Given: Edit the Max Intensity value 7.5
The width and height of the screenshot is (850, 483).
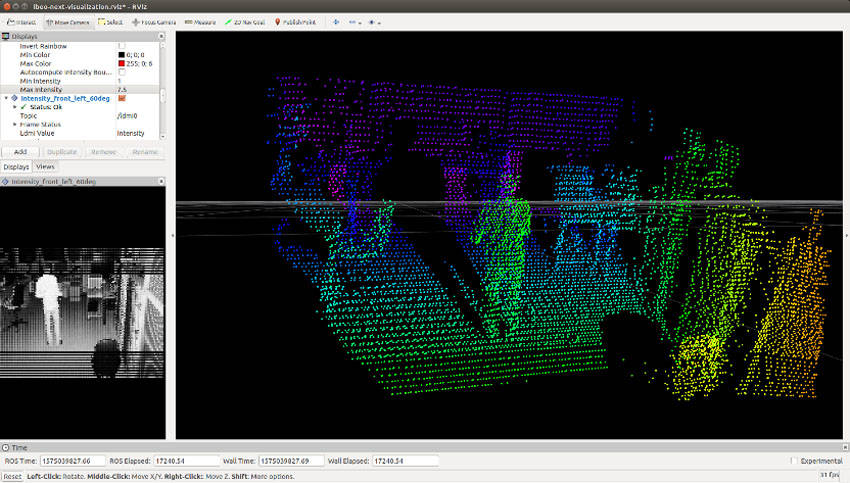Looking at the screenshot, I should click(138, 89).
